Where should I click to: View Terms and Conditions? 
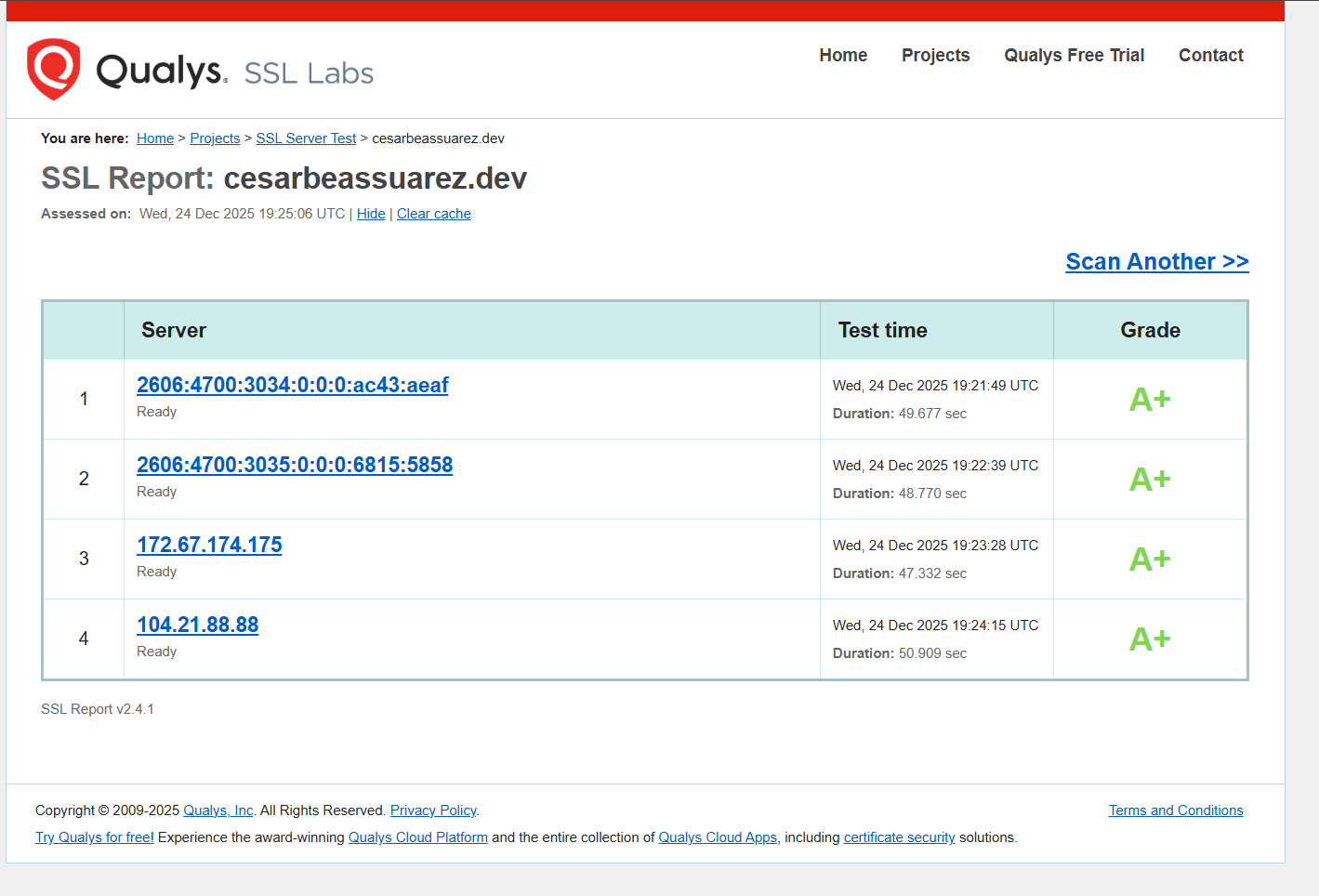pos(1175,810)
